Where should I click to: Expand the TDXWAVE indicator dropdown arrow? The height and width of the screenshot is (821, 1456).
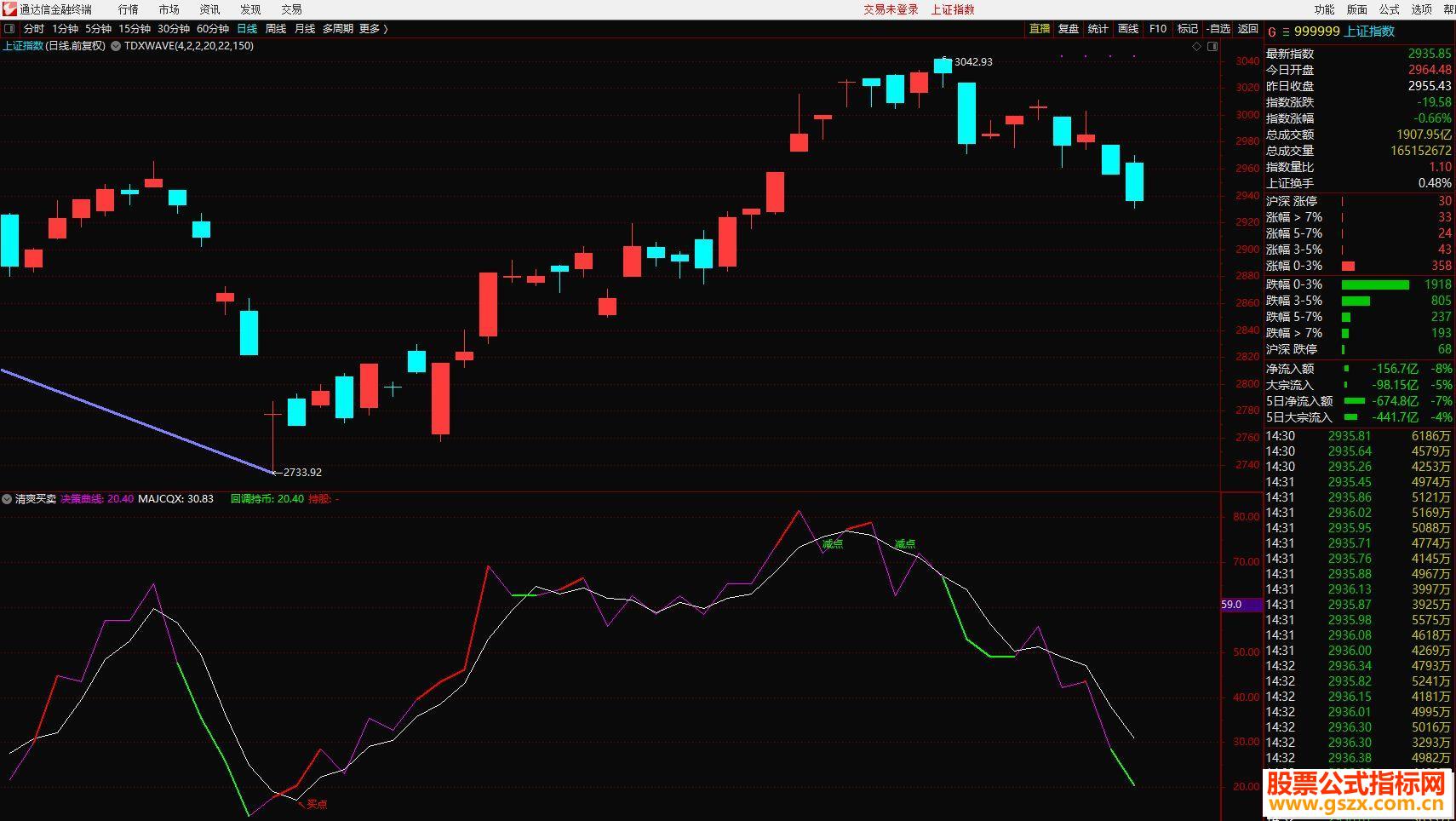coord(116,46)
